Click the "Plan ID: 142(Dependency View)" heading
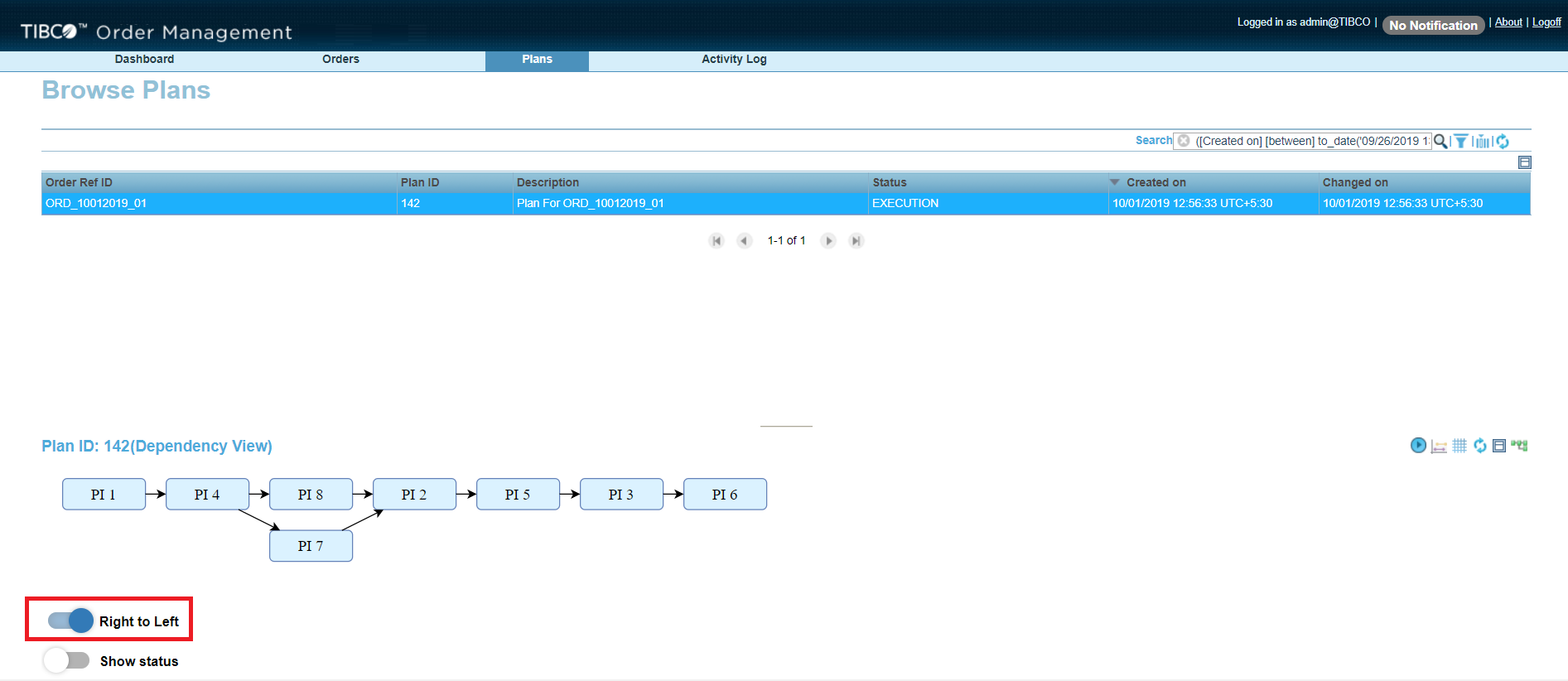1568x681 pixels. click(x=157, y=447)
